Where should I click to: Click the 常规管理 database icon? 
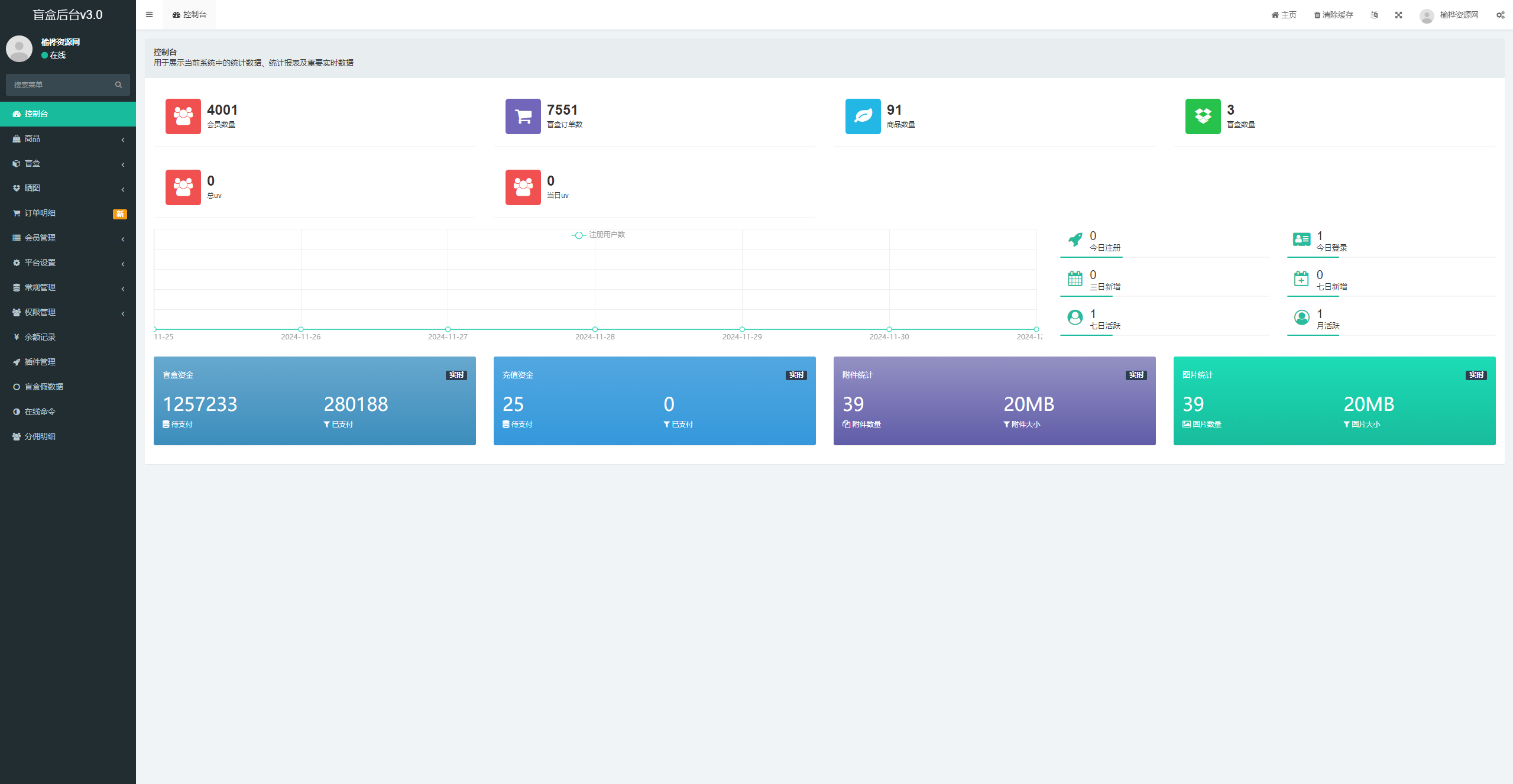click(17, 287)
